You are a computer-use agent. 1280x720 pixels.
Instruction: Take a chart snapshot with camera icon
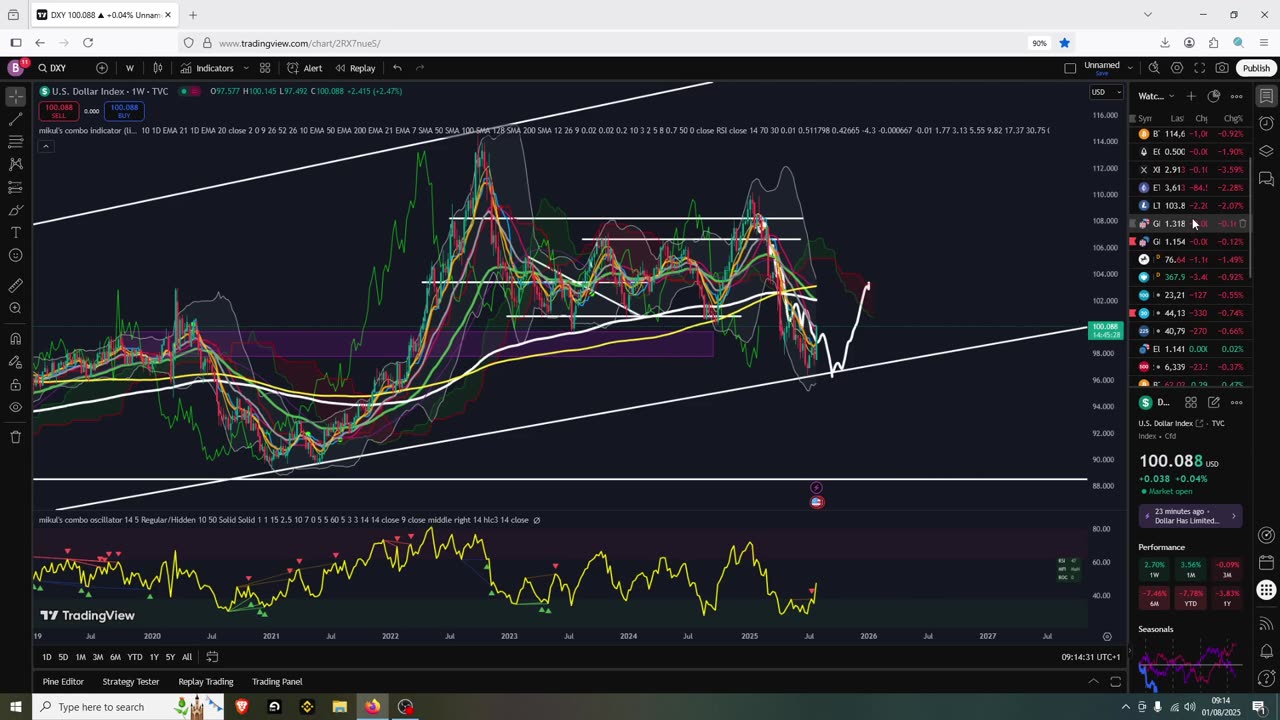click(x=1222, y=68)
